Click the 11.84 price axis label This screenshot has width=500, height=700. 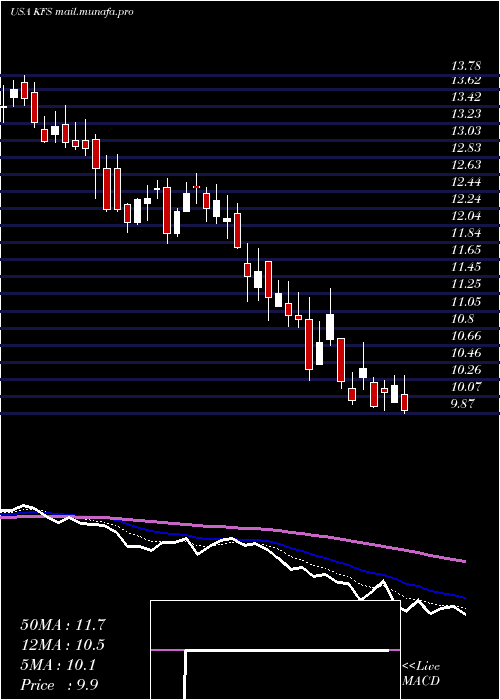pos(466,233)
